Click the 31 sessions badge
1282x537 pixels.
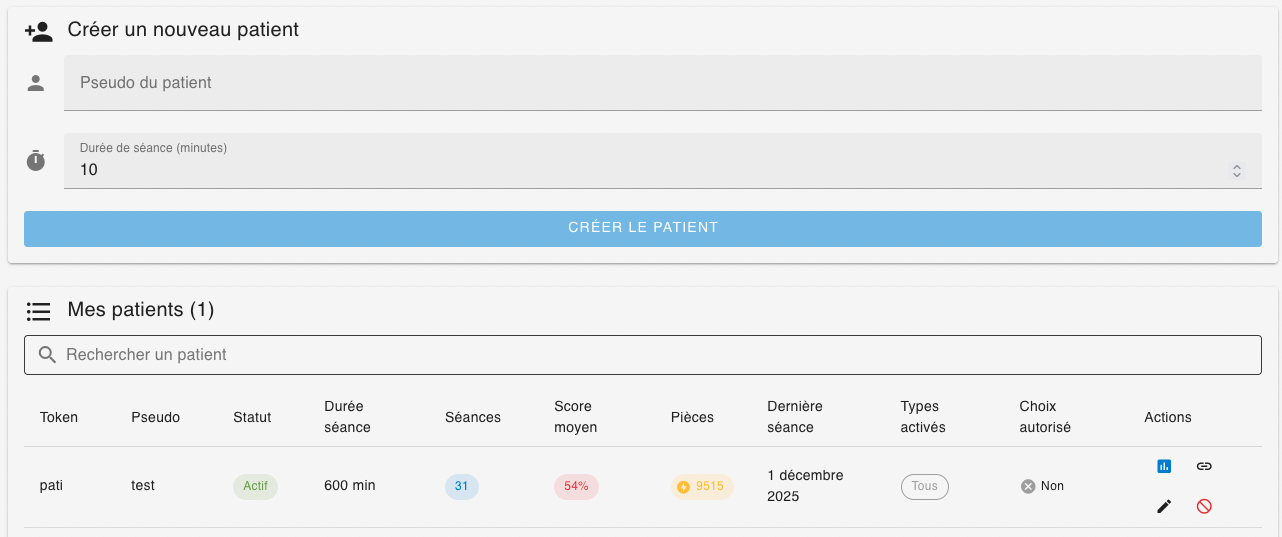click(461, 487)
